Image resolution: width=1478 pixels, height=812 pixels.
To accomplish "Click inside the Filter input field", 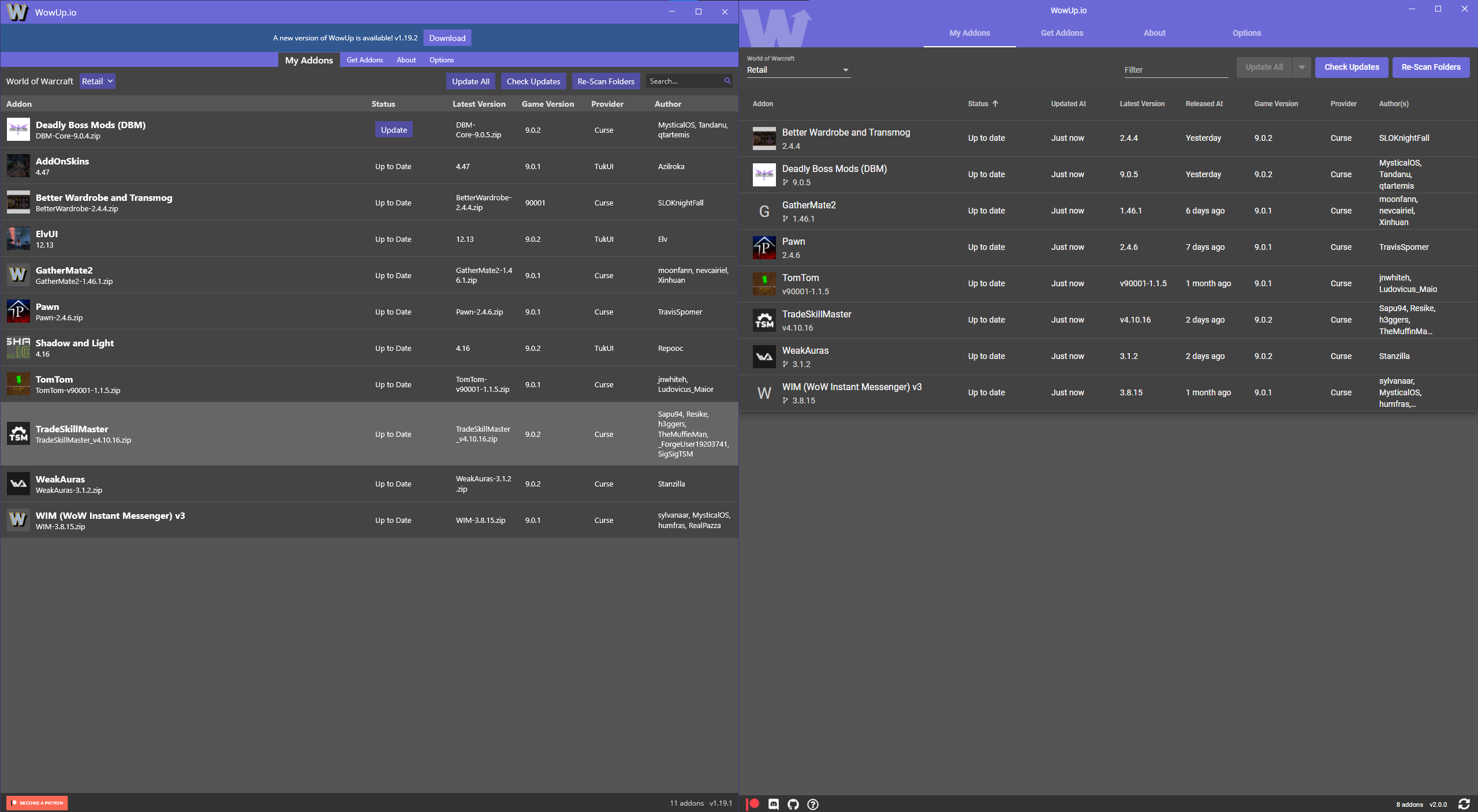I will (1175, 70).
